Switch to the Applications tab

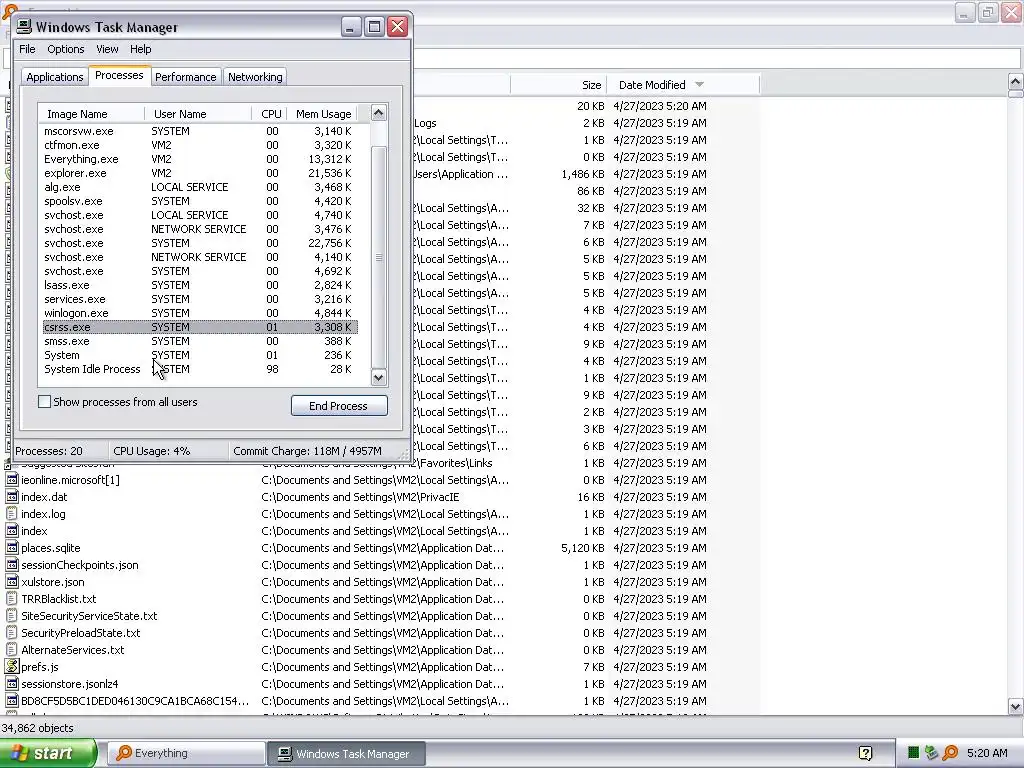pos(55,77)
